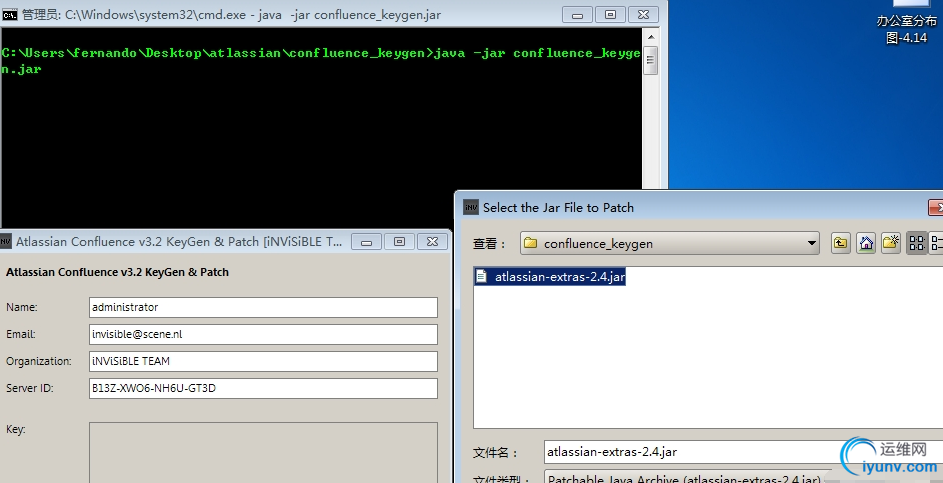Click the cmd window system icon
Image resolution: width=943 pixels, height=483 pixels.
[10, 14]
